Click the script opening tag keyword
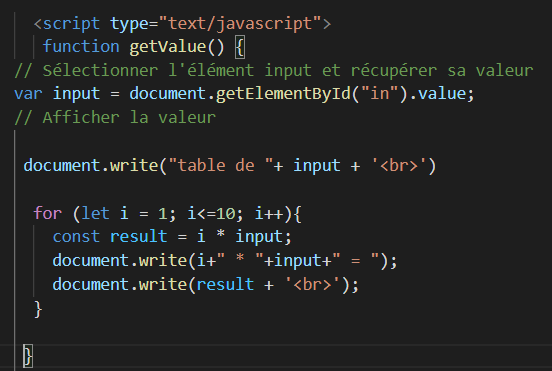552x371 pixels. [x=71, y=24]
